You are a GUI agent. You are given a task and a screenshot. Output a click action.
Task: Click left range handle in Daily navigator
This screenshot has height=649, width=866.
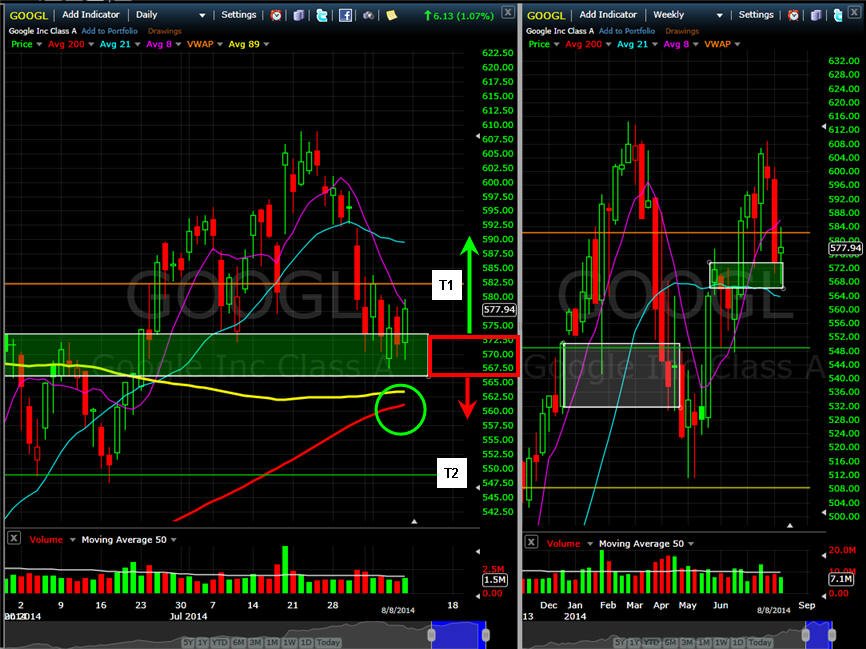(x=432, y=635)
